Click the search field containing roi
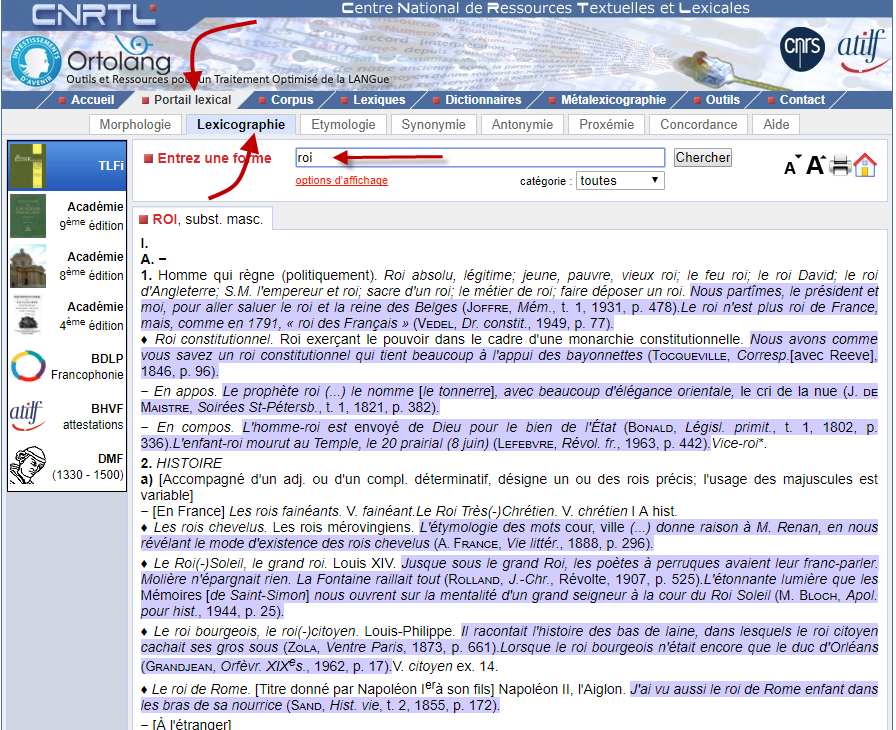This screenshot has height=730, width=896. tap(480, 158)
